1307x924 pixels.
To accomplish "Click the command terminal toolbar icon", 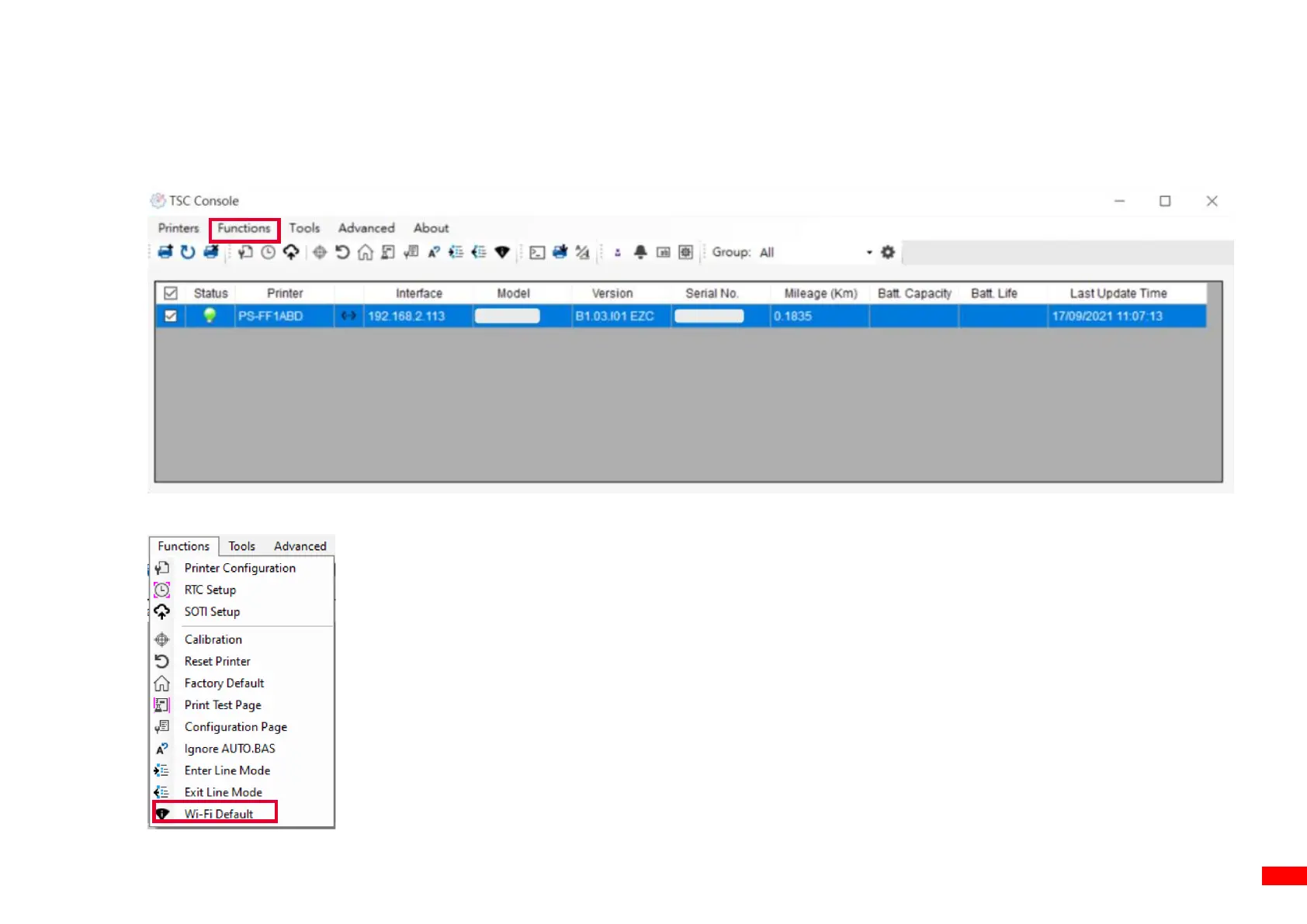I will (537, 253).
